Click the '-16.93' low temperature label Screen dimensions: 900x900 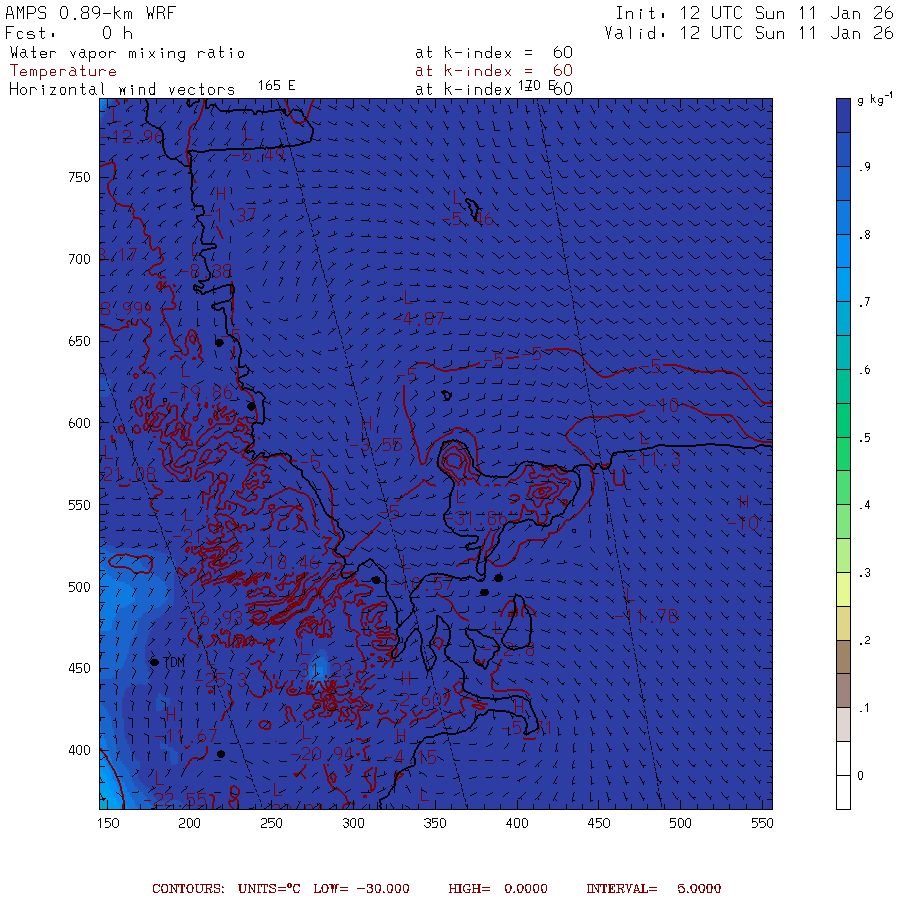[210, 618]
